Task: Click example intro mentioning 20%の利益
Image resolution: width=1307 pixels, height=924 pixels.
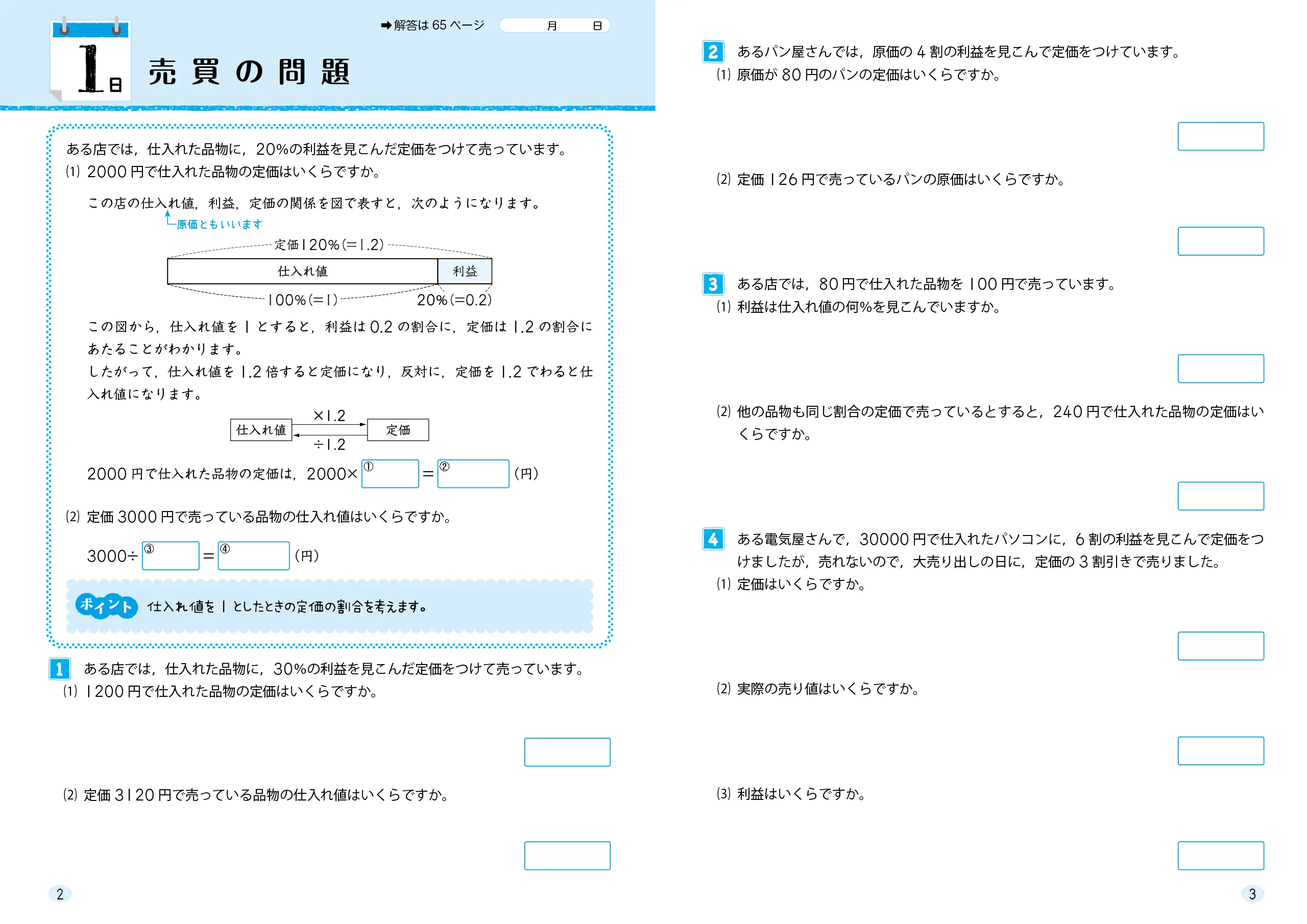Action: 318,149
